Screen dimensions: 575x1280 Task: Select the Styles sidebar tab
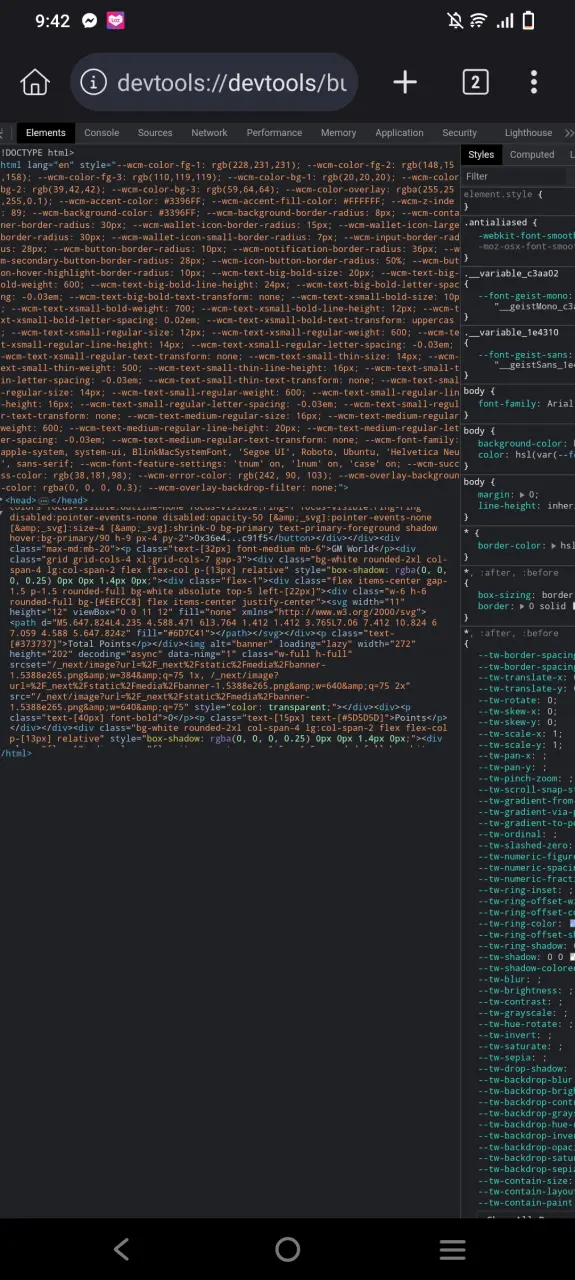(481, 155)
